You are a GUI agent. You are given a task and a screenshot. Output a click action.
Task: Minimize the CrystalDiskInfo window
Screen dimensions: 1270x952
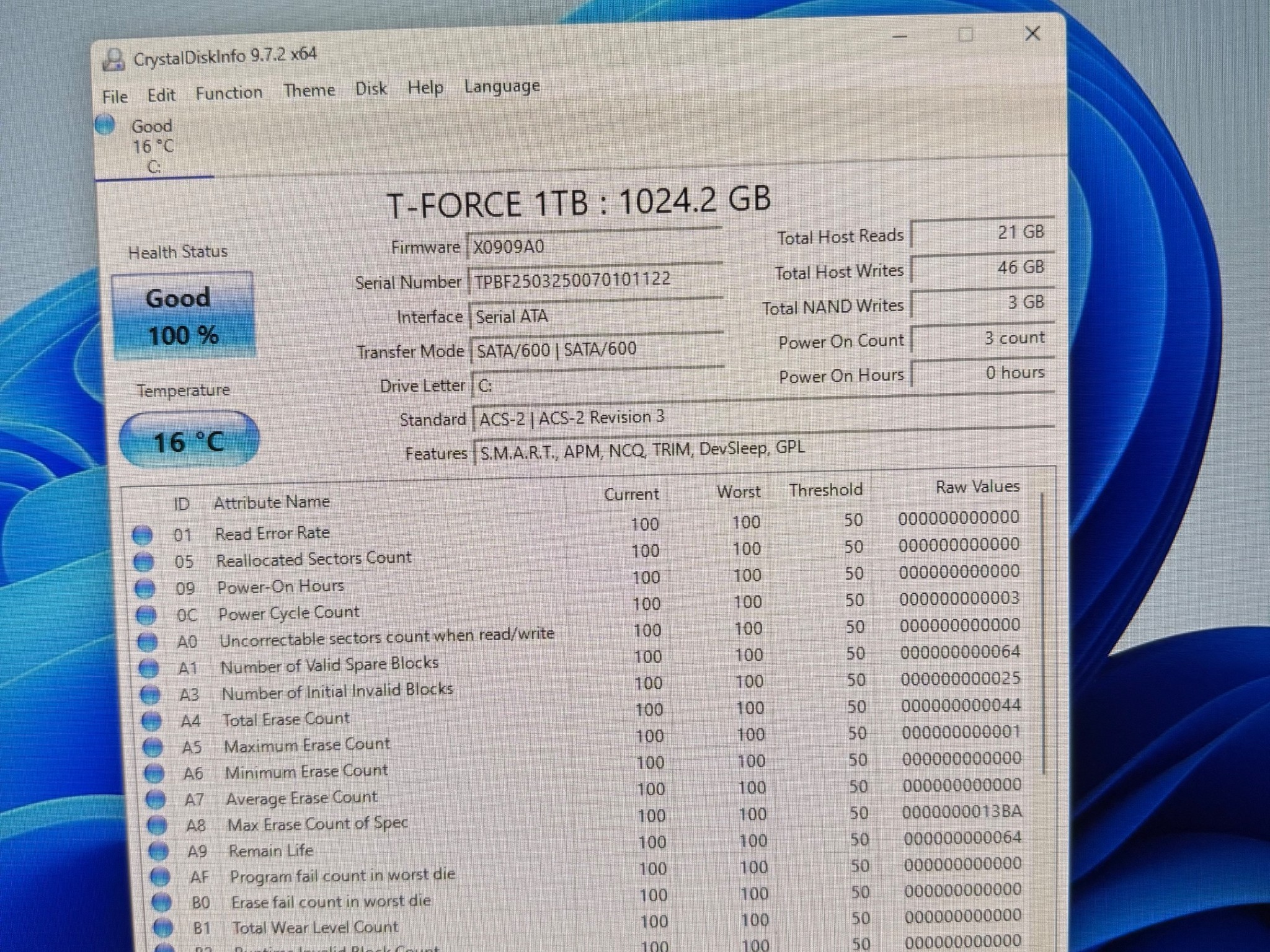pyautogui.click(x=900, y=37)
